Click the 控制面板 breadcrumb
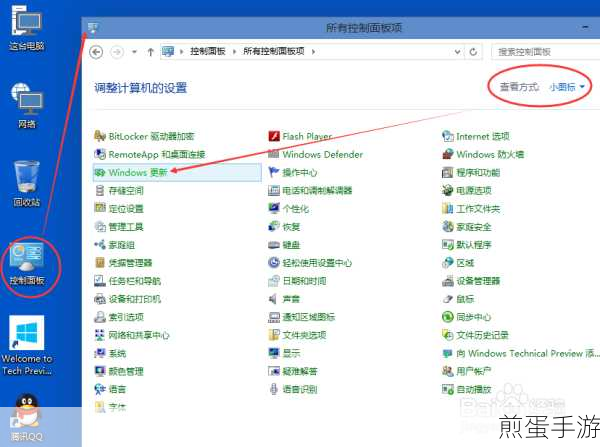The image size is (600, 447). coord(208,51)
